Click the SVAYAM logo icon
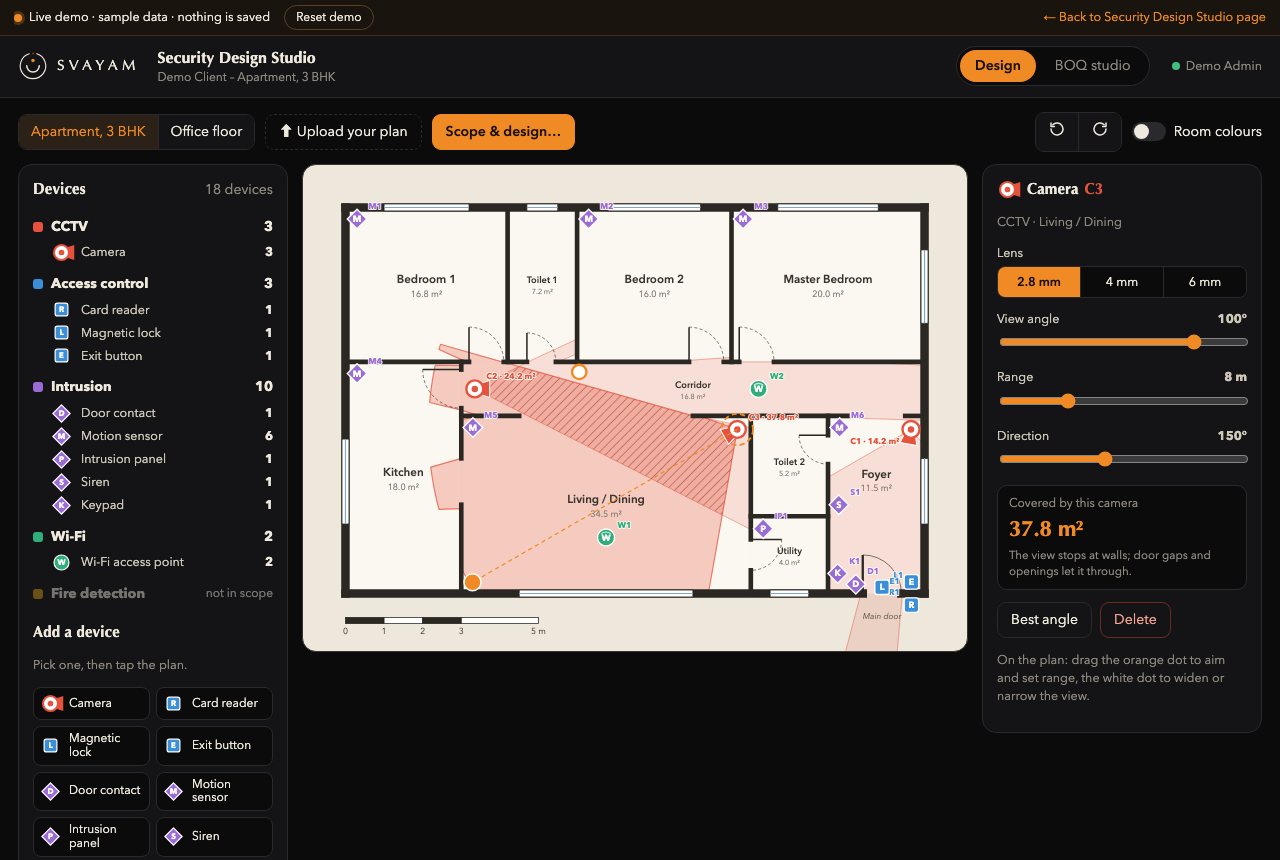Screen dimensions: 1280x860 click(x=33, y=66)
